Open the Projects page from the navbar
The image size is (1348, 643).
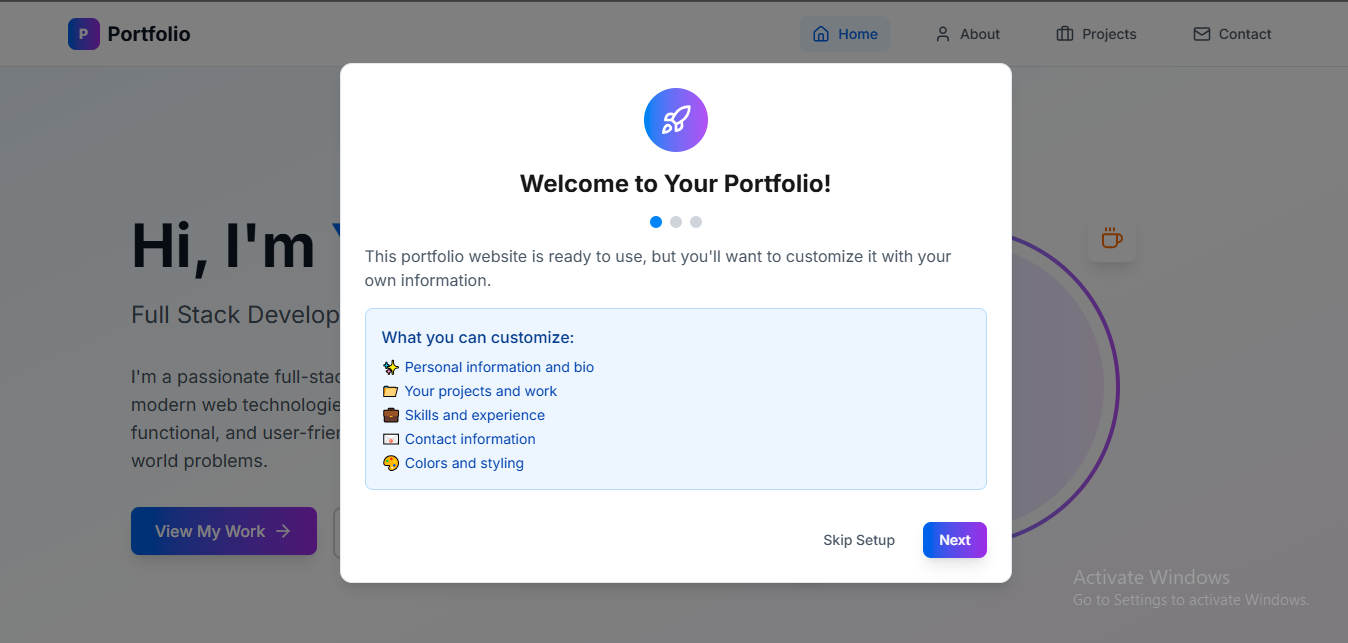(1096, 33)
